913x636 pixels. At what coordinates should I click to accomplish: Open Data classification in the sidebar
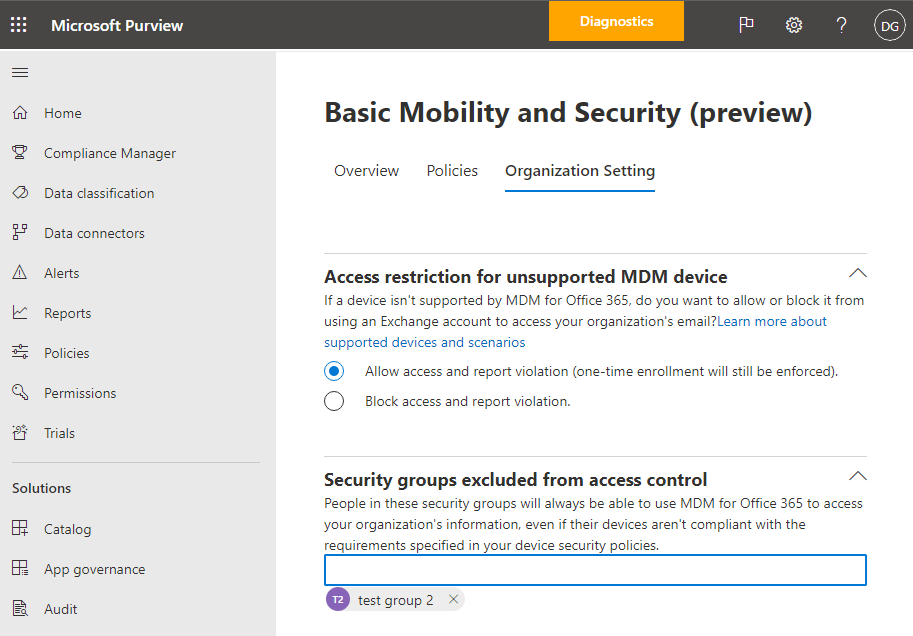[x=99, y=193]
